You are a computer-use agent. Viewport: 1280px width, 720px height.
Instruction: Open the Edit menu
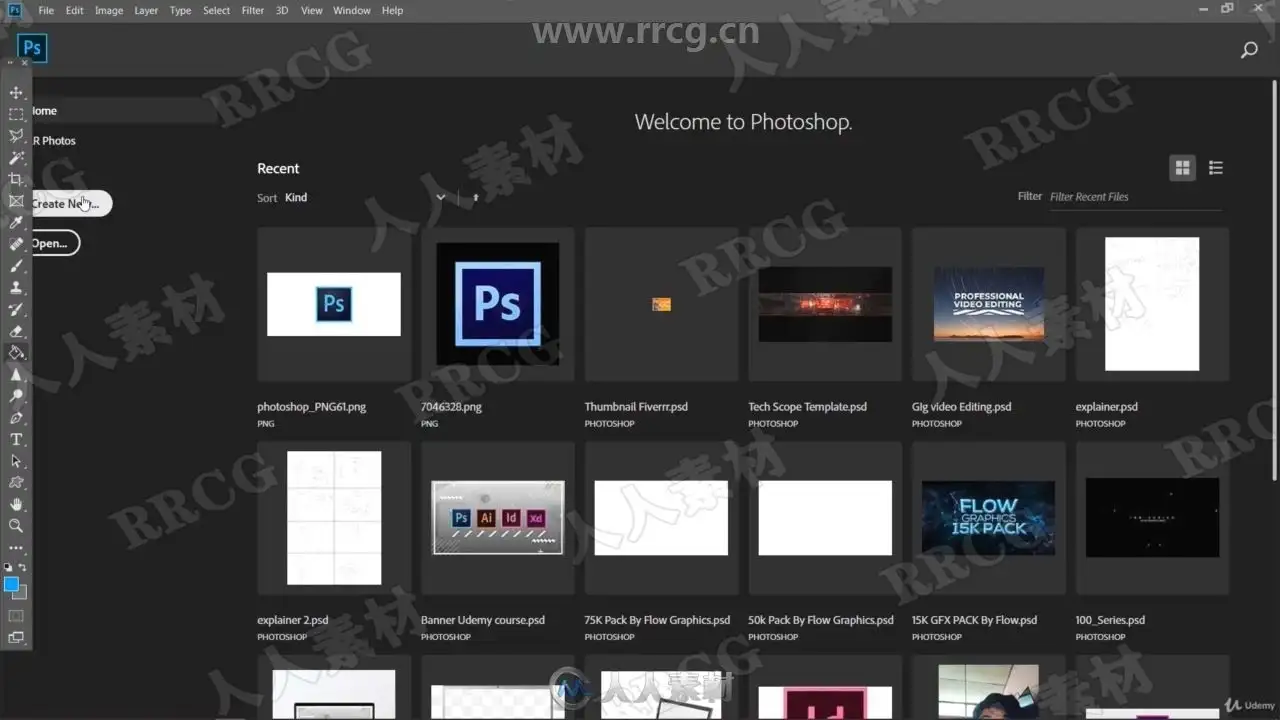tap(75, 10)
